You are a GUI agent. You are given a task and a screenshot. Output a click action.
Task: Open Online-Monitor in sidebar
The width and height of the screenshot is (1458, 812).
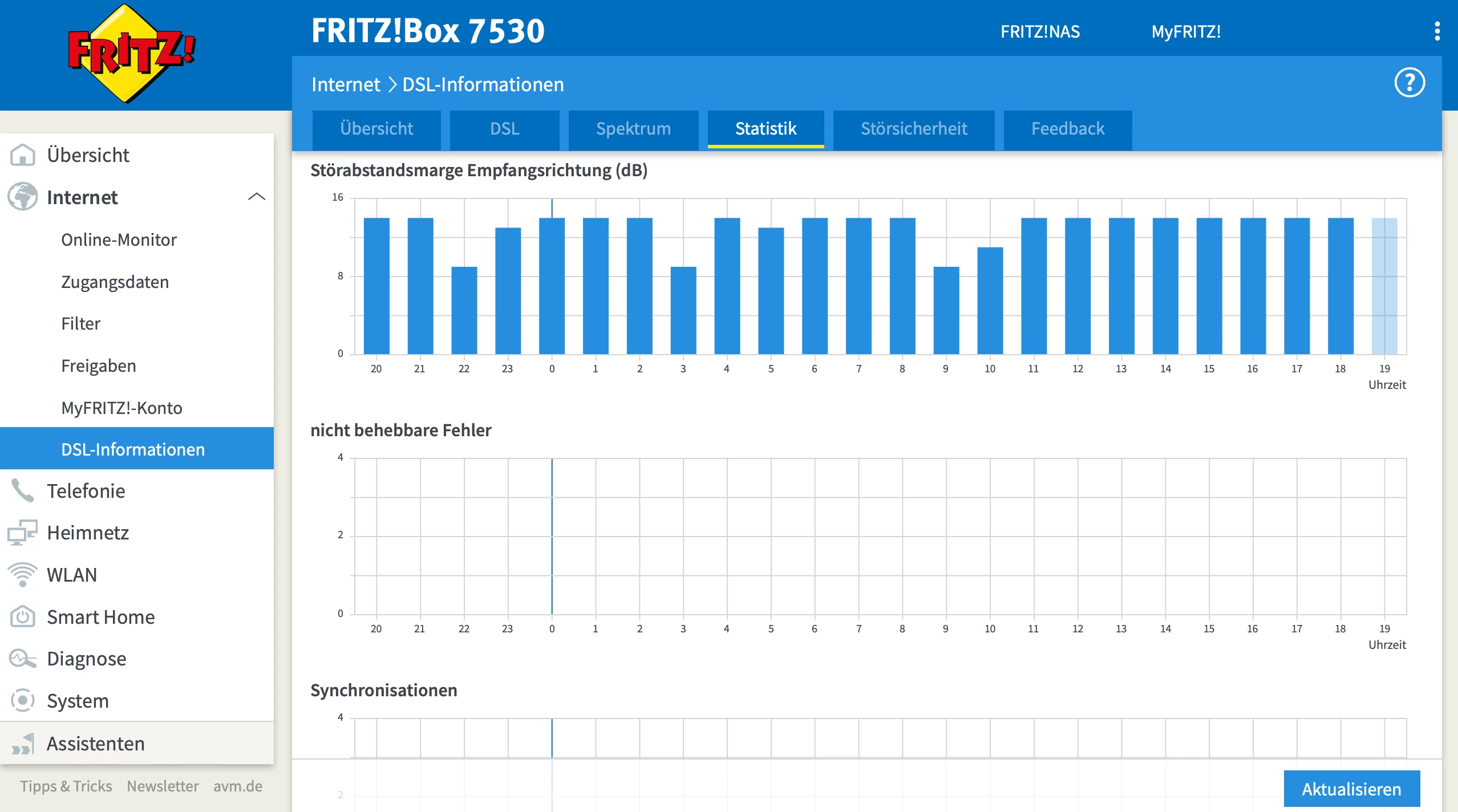click(x=119, y=239)
